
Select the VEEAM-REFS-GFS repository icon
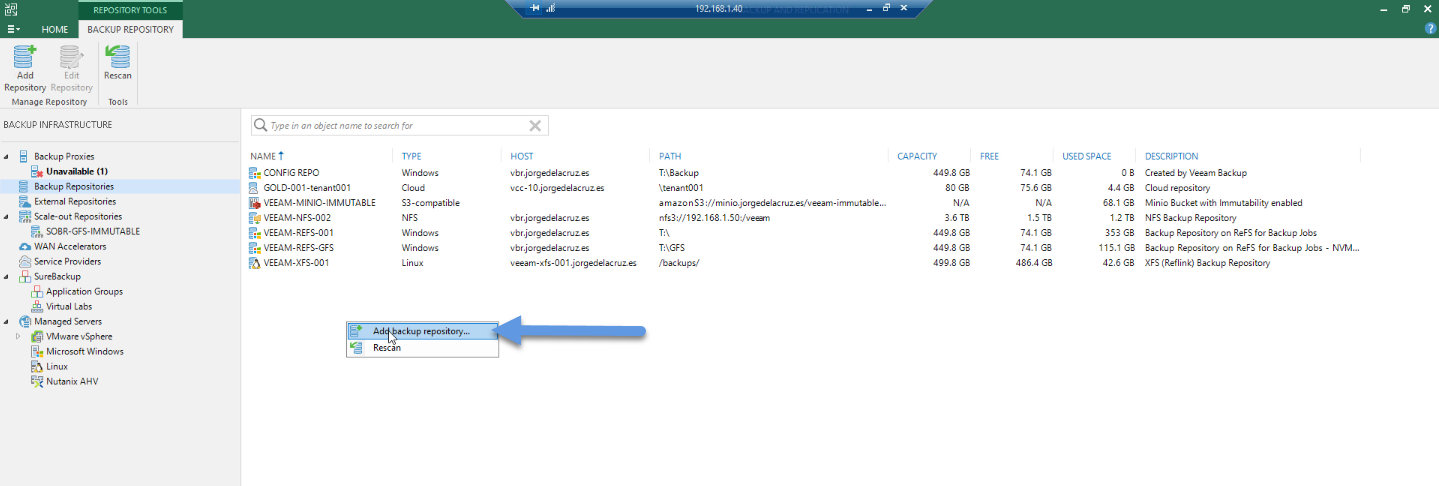point(254,248)
